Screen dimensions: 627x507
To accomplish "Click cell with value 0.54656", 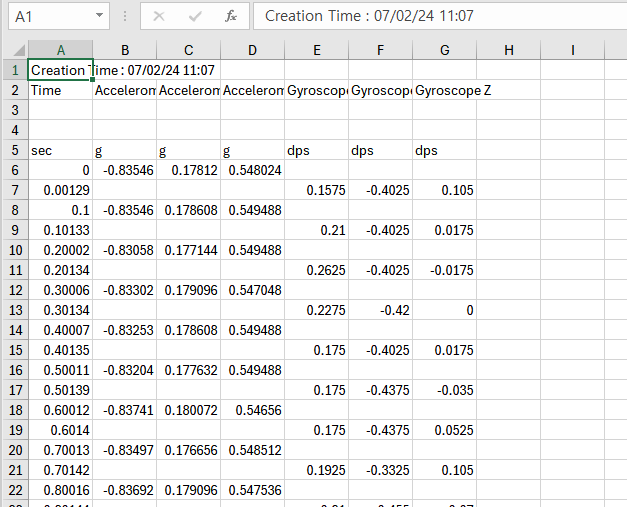I will pyautogui.click(x=253, y=410).
